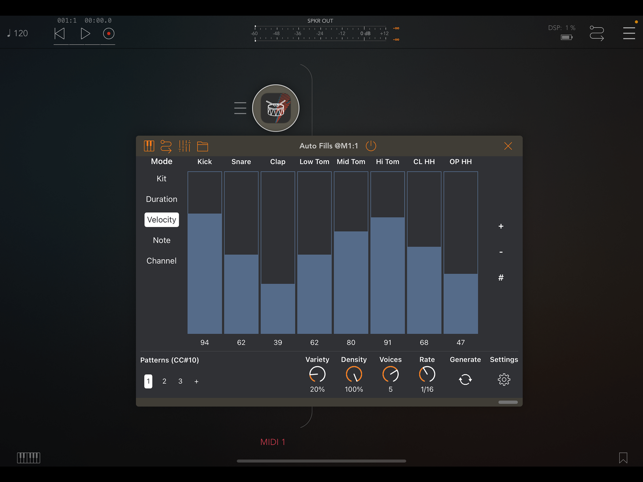This screenshot has width=643, height=482.
Task: Open the main hamburger menu at top right
Action: [x=628, y=34]
